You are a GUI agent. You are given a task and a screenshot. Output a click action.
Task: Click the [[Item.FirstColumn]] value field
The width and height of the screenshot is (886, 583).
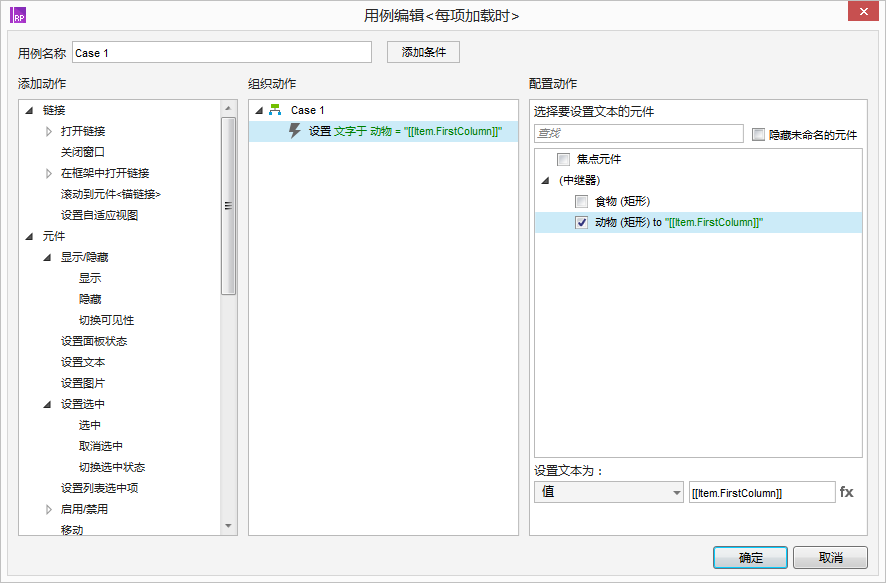pyautogui.click(x=762, y=492)
